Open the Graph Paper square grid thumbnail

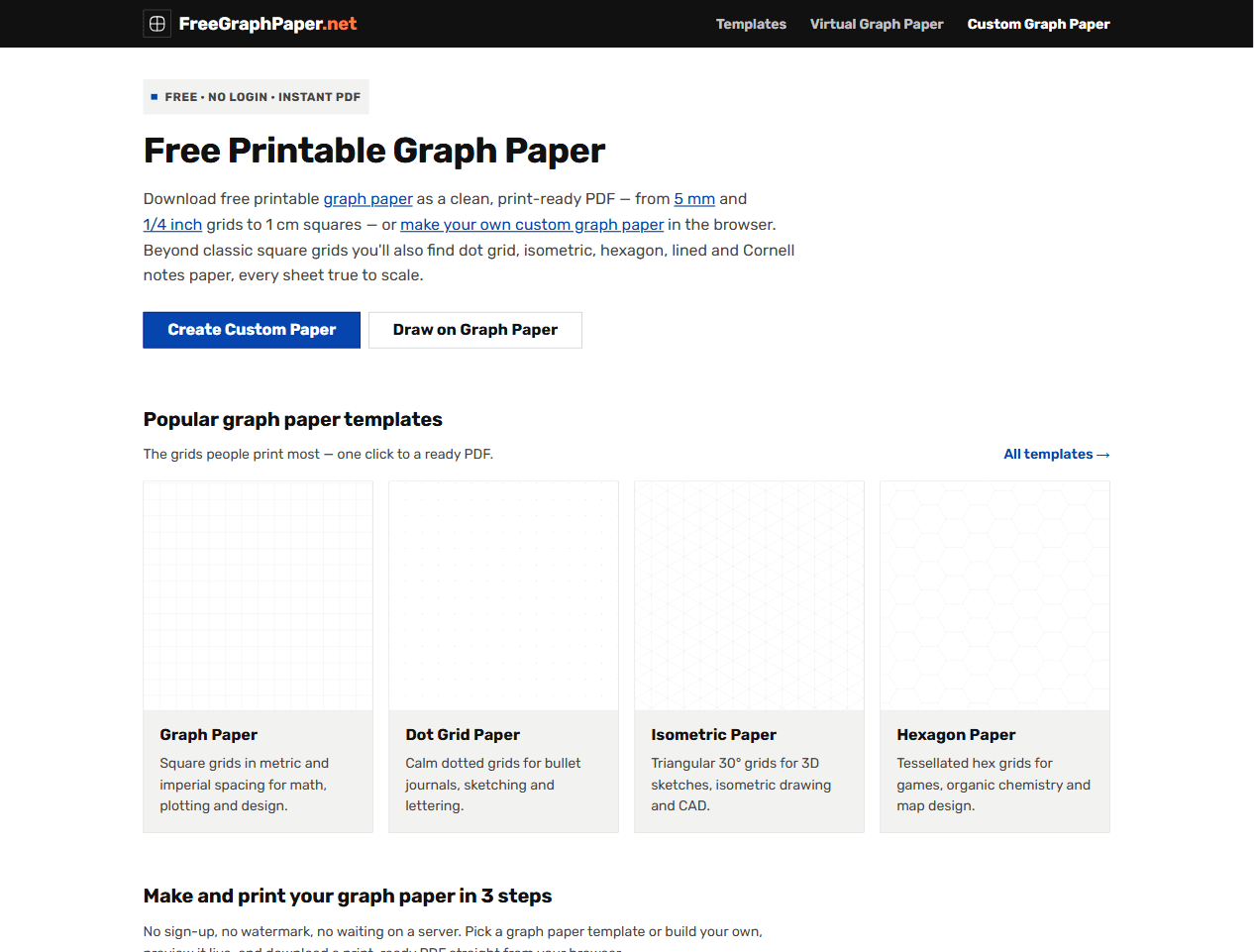point(259,595)
